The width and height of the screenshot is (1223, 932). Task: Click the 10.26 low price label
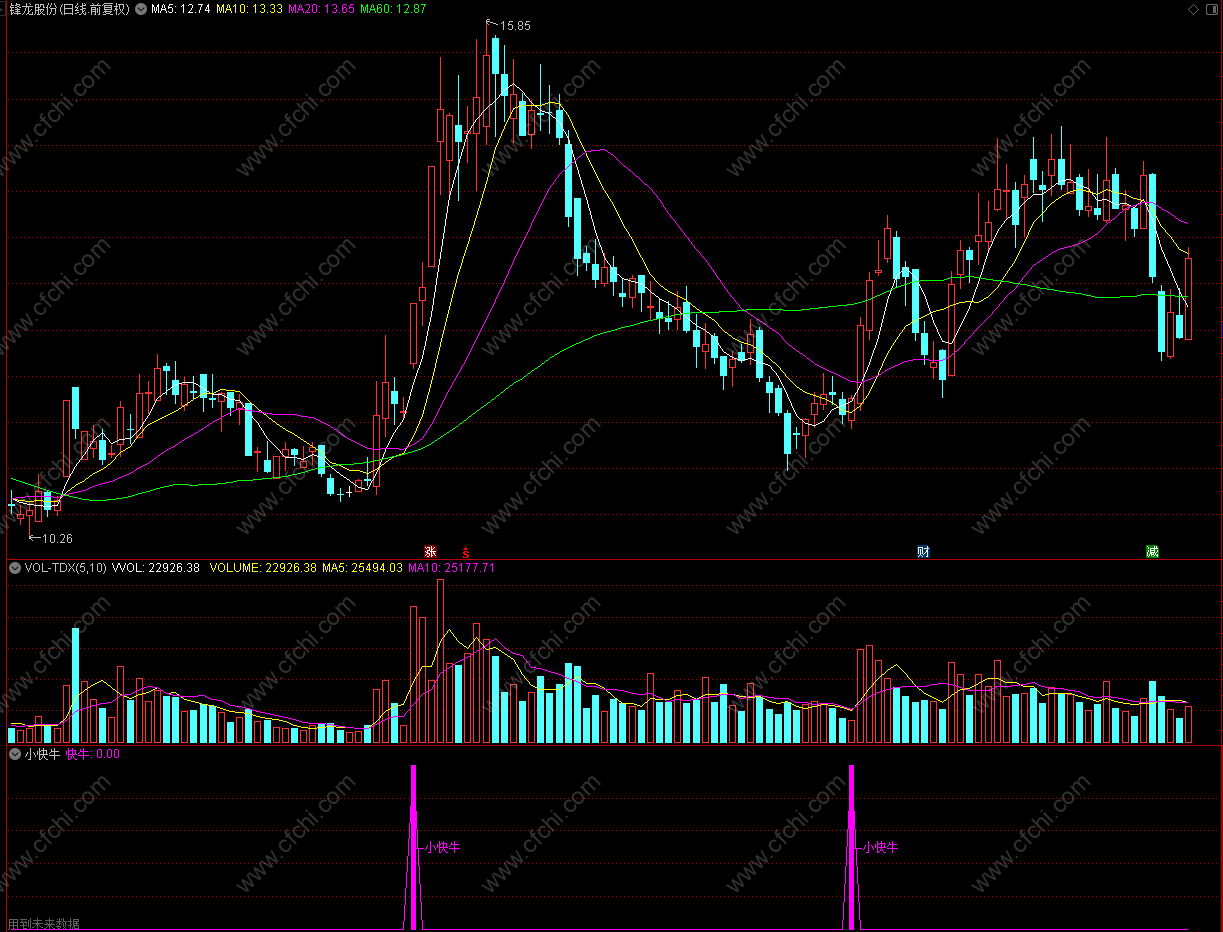point(57,538)
